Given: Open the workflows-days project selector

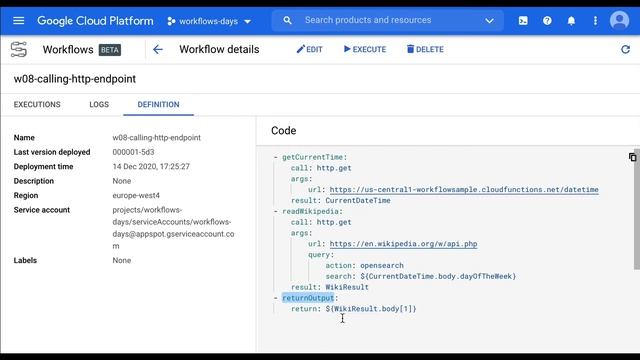Looking at the screenshot, I should click(x=209, y=21).
